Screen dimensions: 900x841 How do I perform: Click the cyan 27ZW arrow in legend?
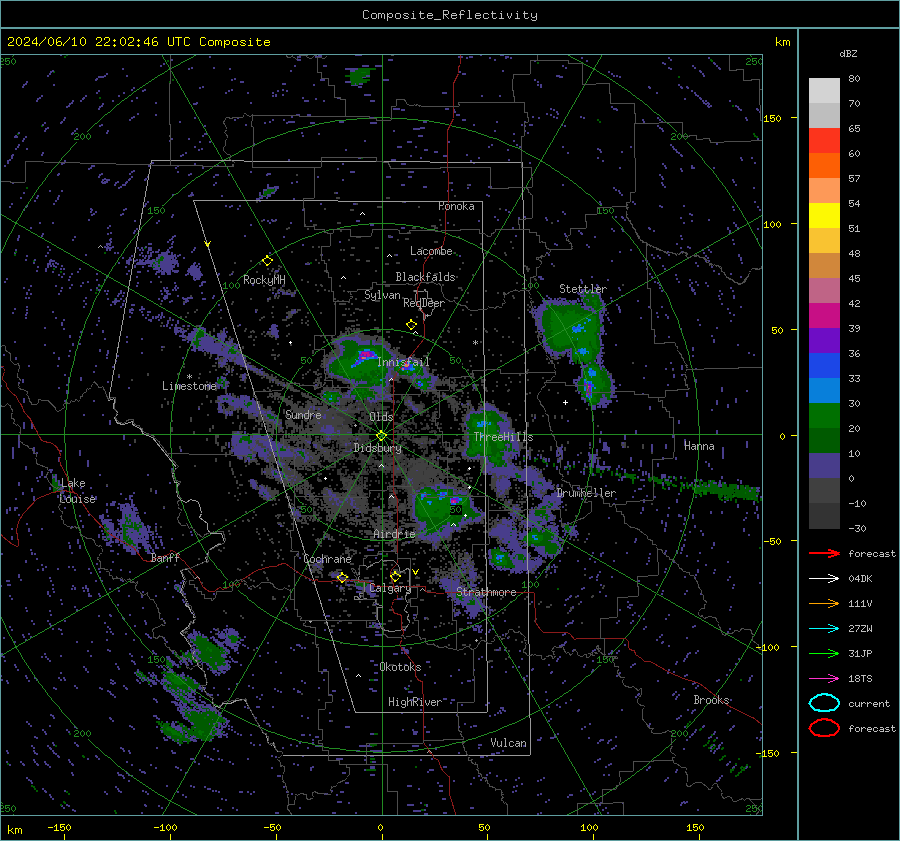[x=824, y=629]
